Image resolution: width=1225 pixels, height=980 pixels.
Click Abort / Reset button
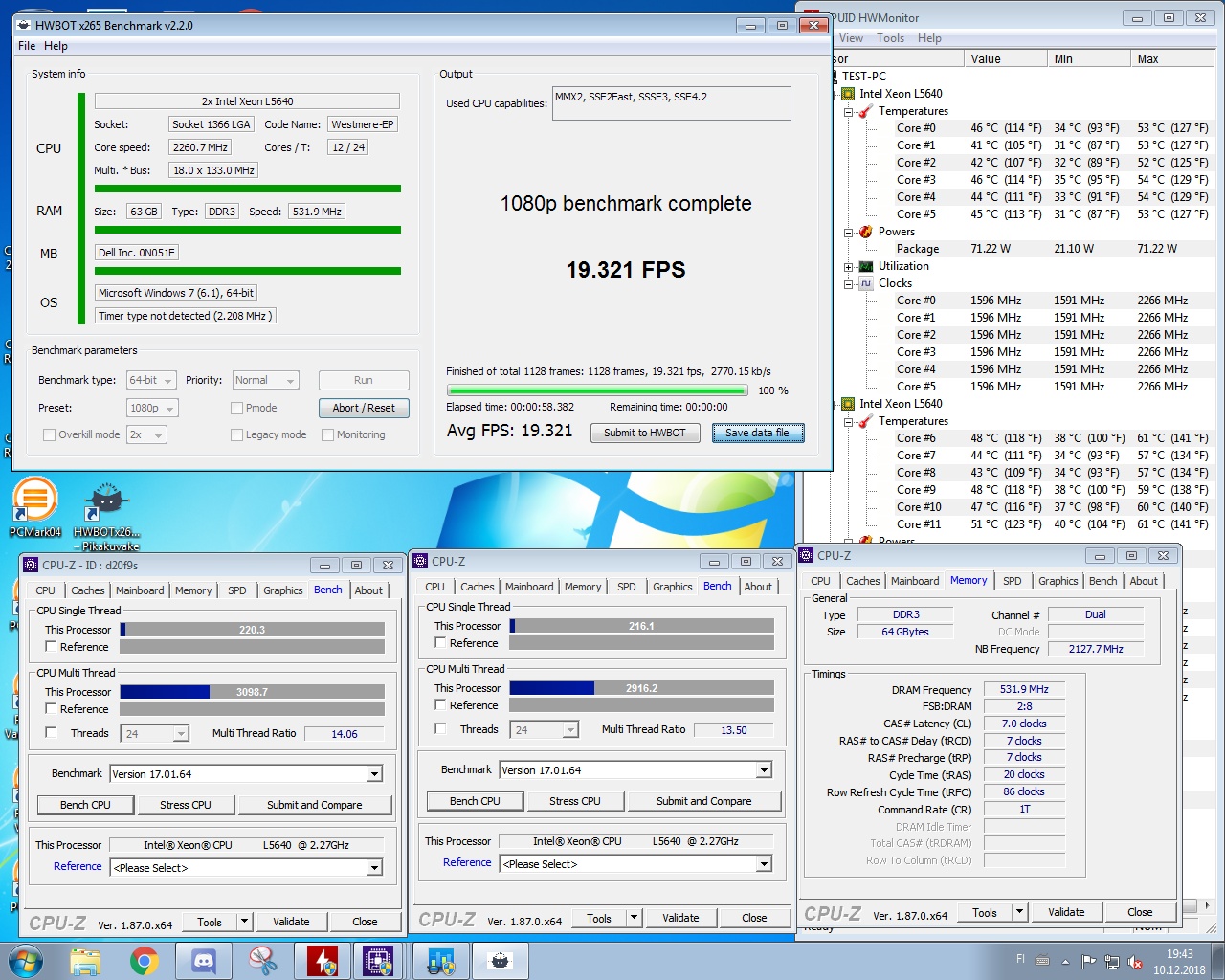click(x=364, y=408)
